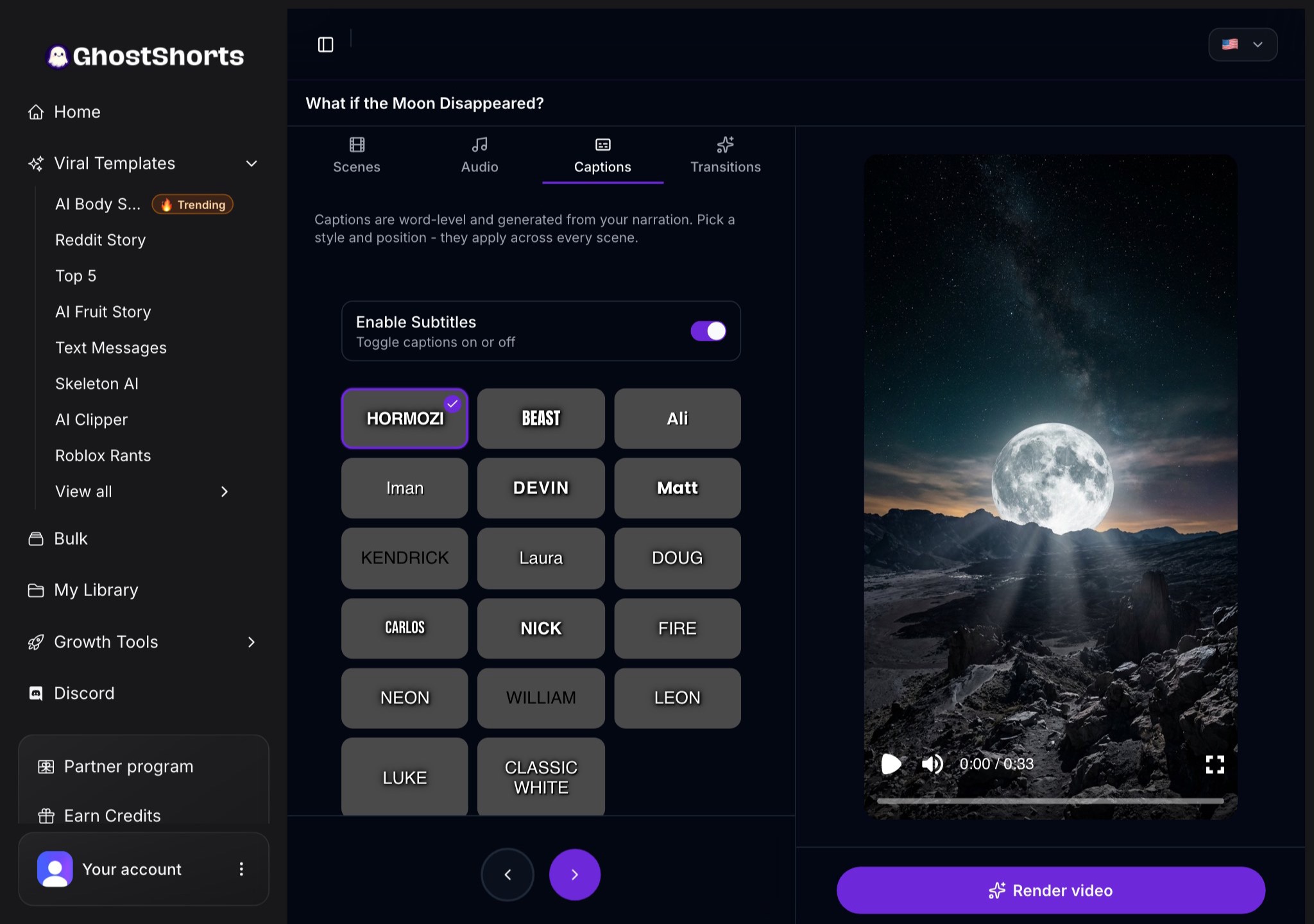Toggle the Enable Subtitles switch
Screen dimensions: 1314x924
click(x=708, y=330)
